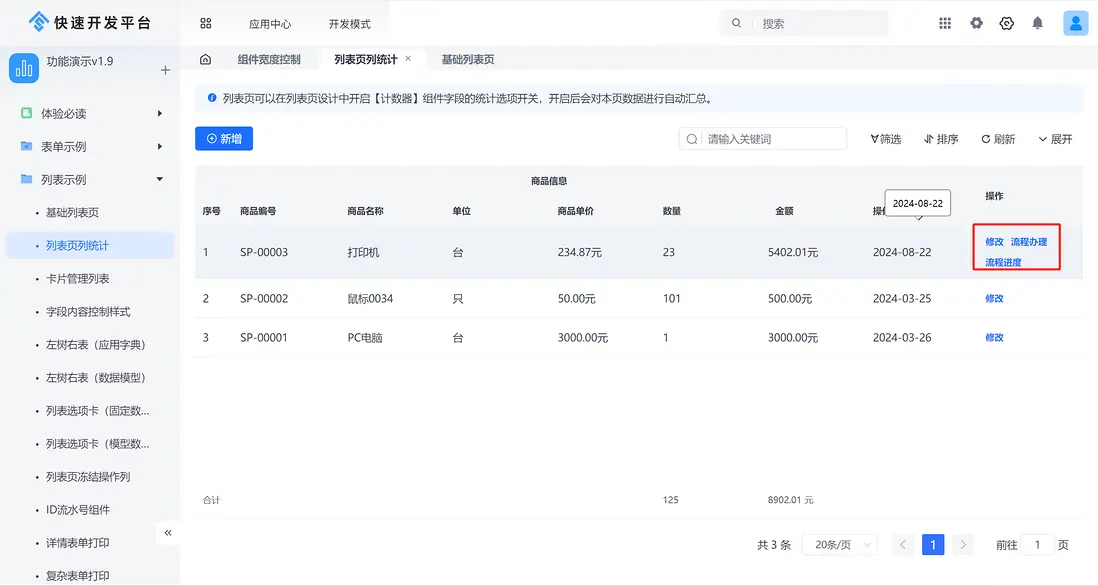Click date cell 2024-03-25
This screenshot has height=586, width=1098.
pos(902,298)
